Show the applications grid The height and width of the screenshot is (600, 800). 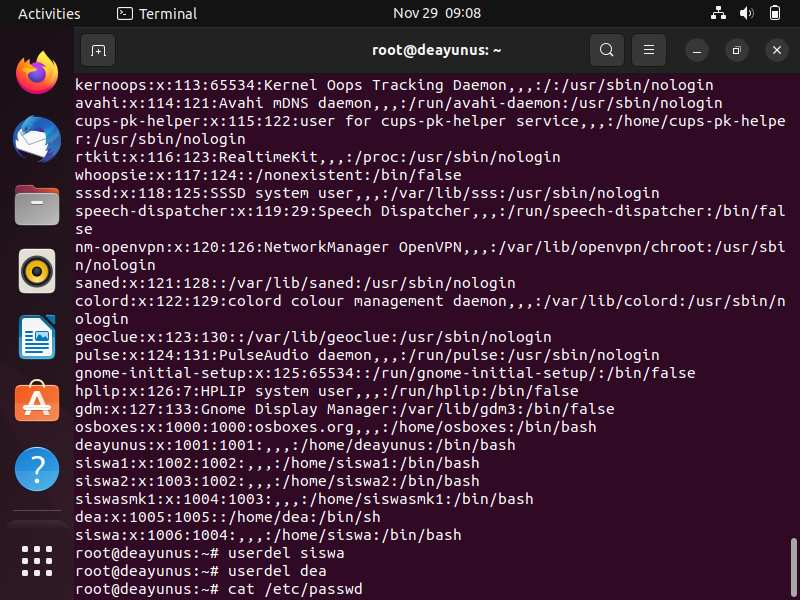37,561
